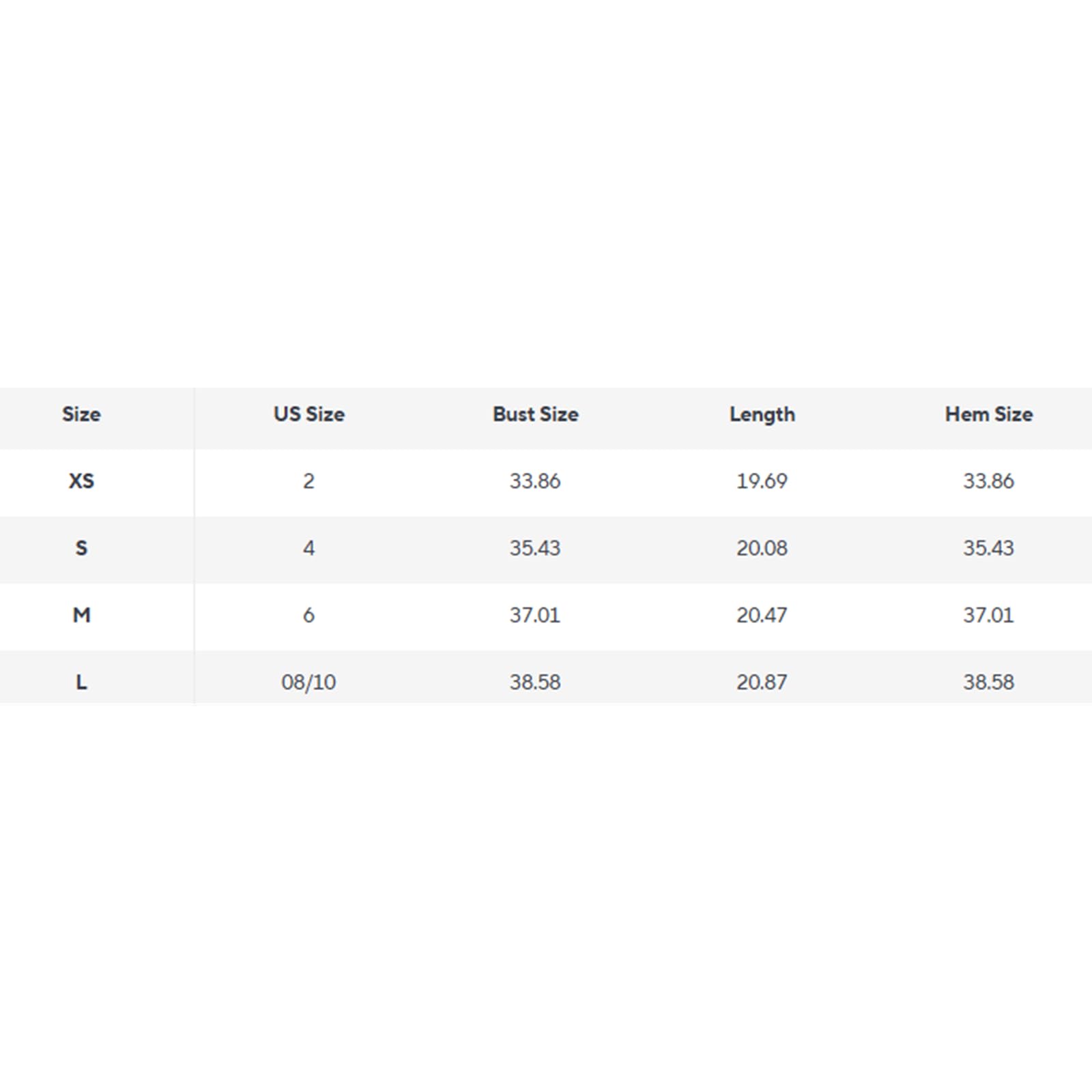Click the S size row label

point(81,548)
